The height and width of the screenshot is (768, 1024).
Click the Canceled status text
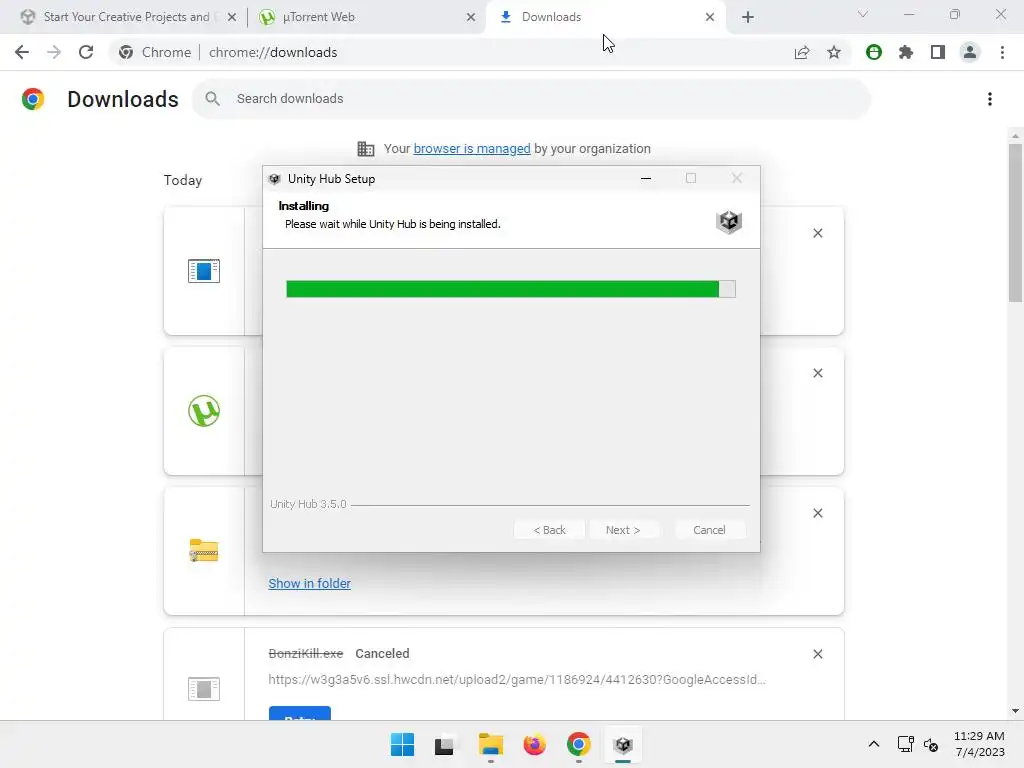pos(382,654)
